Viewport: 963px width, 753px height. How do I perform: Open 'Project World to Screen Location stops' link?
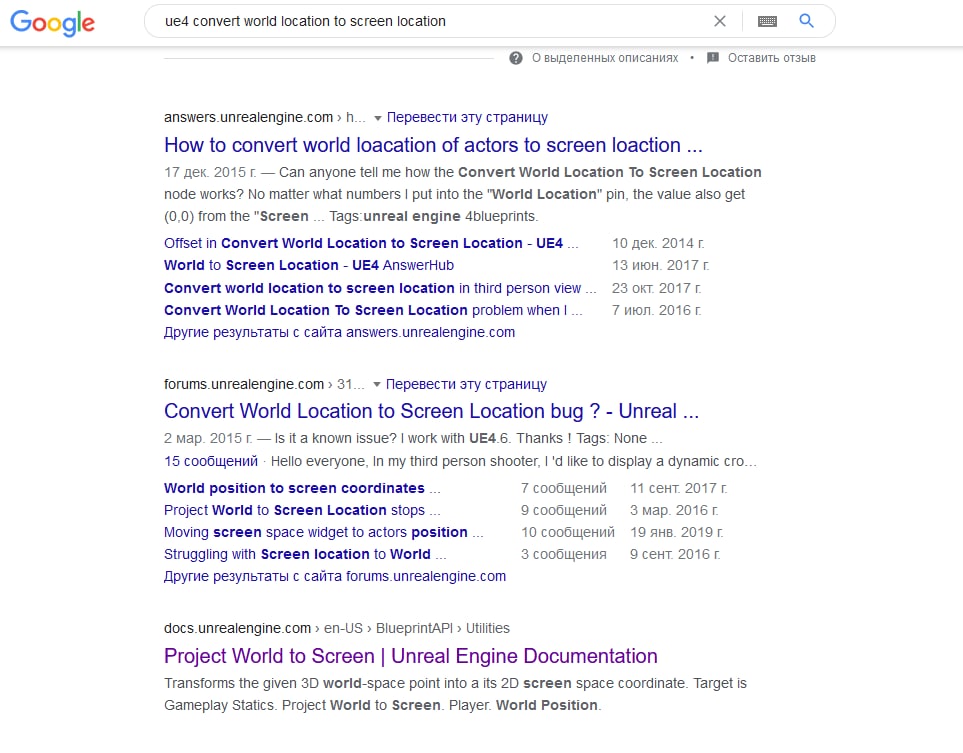(x=302, y=510)
